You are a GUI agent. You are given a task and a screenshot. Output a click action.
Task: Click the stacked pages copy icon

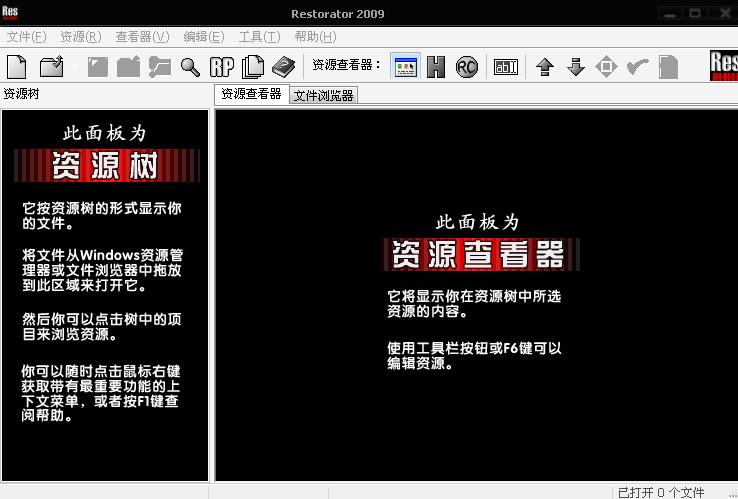click(x=253, y=67)
